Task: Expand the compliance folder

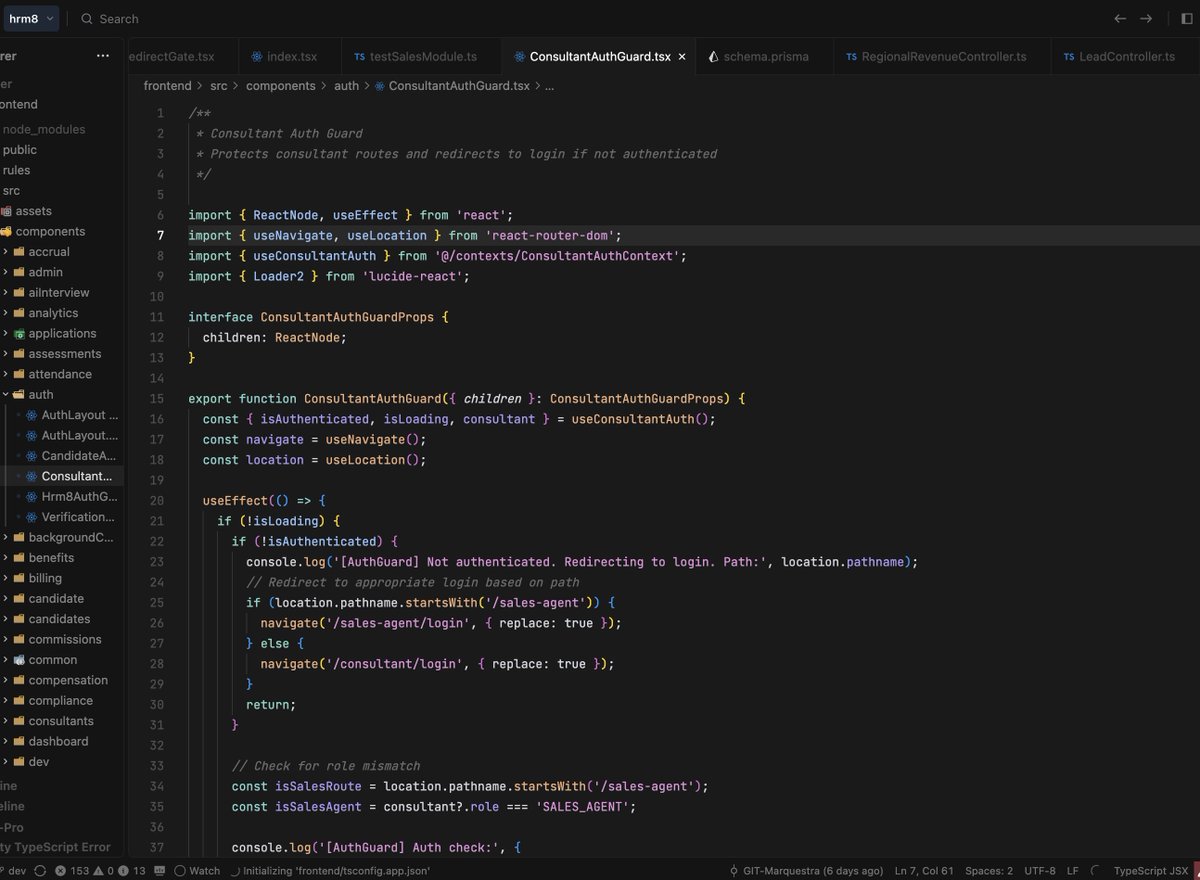Action: (x=60, y=700)
